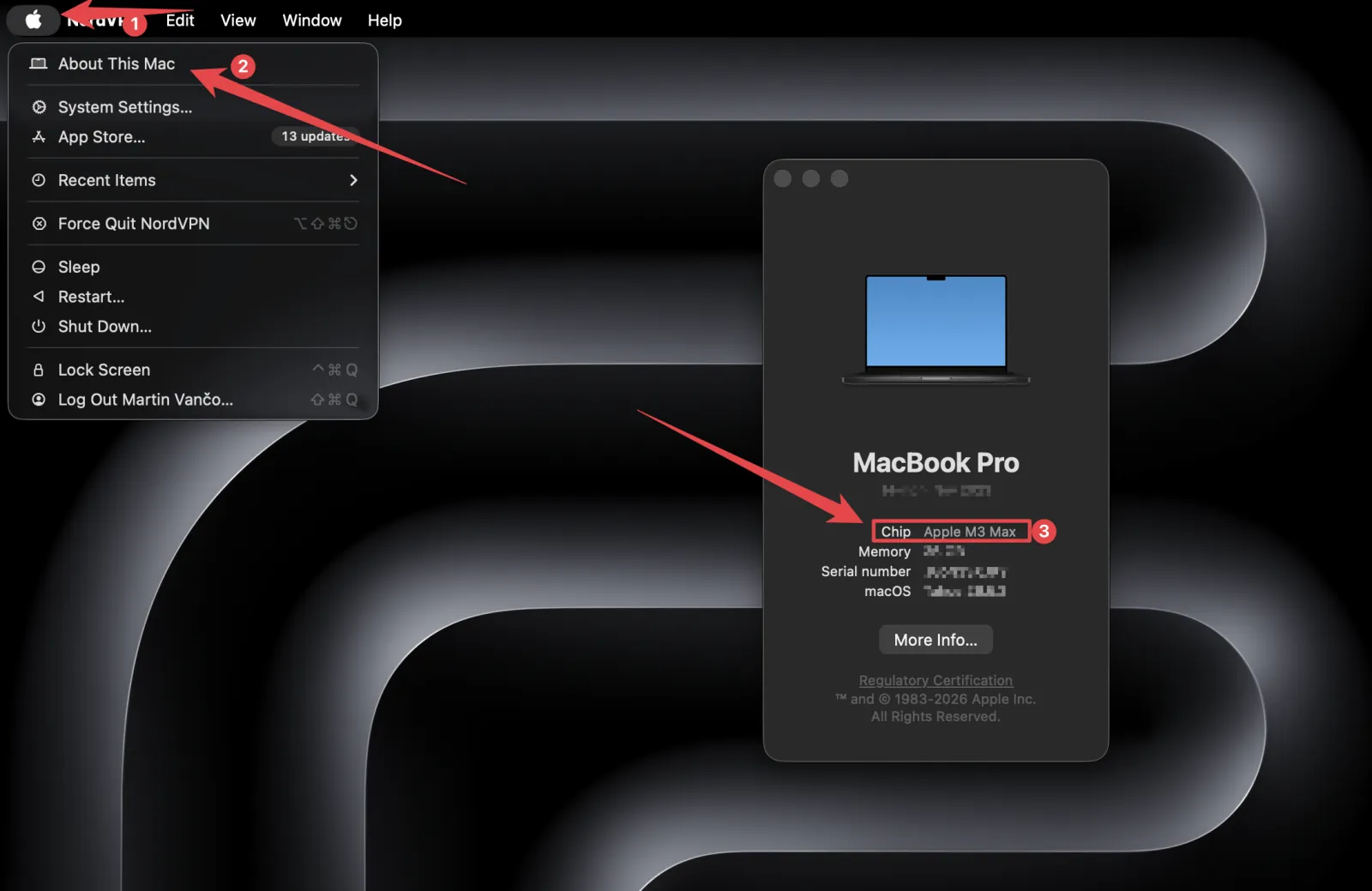The height and width of the screenshot is (891, 1372).
Task: Click the 1983-2026 Apple Inc. copyright text
Action: [936, 699]
